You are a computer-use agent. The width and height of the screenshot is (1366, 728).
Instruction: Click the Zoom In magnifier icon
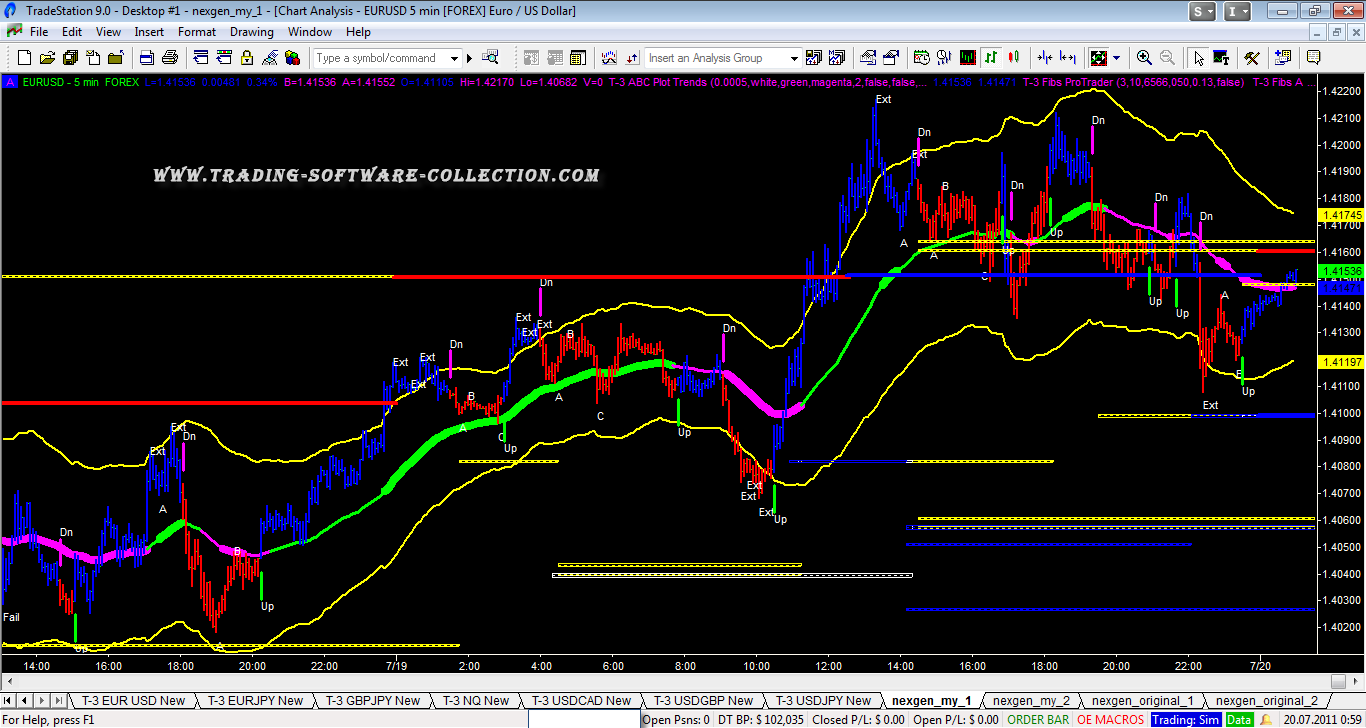1144,57
